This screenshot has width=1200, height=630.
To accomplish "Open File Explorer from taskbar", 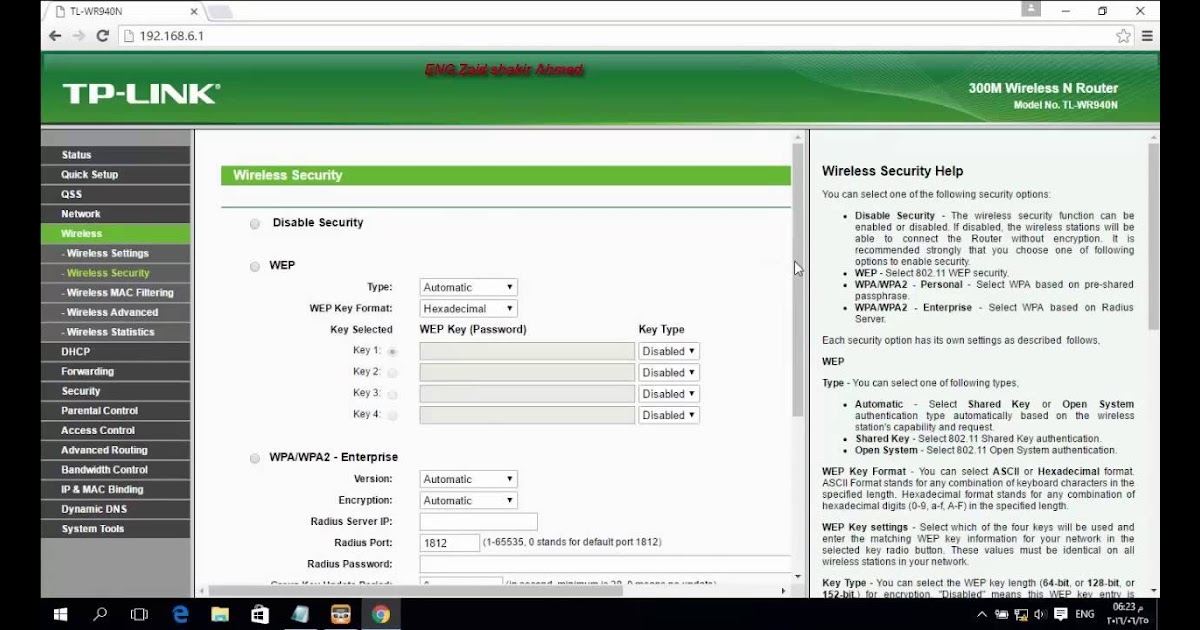I will pyautogui.click(x=220, y=614).
